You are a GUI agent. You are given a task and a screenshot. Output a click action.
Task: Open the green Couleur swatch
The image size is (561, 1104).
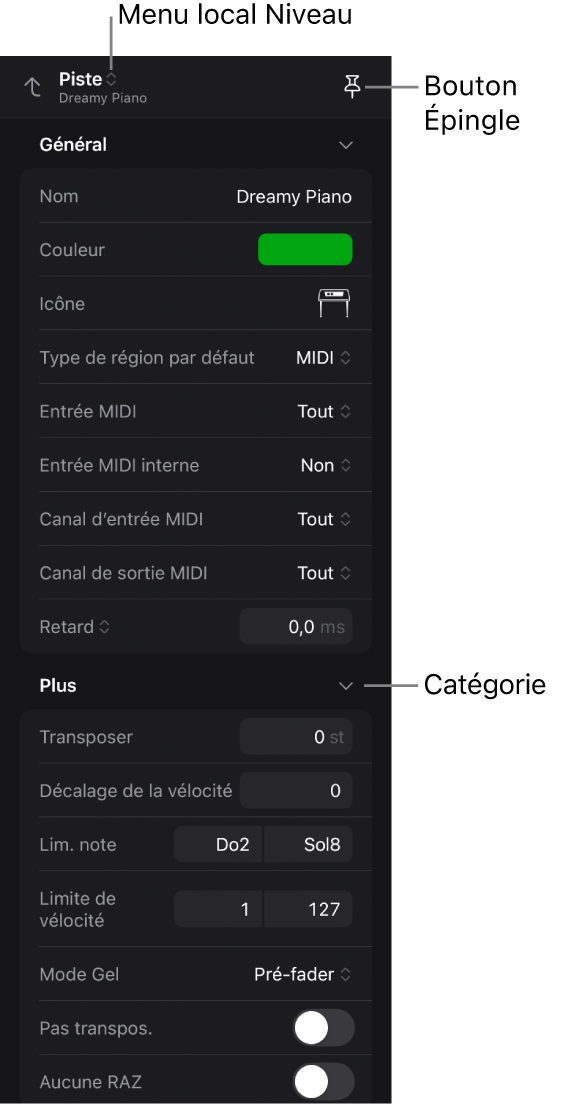[305, 249]
